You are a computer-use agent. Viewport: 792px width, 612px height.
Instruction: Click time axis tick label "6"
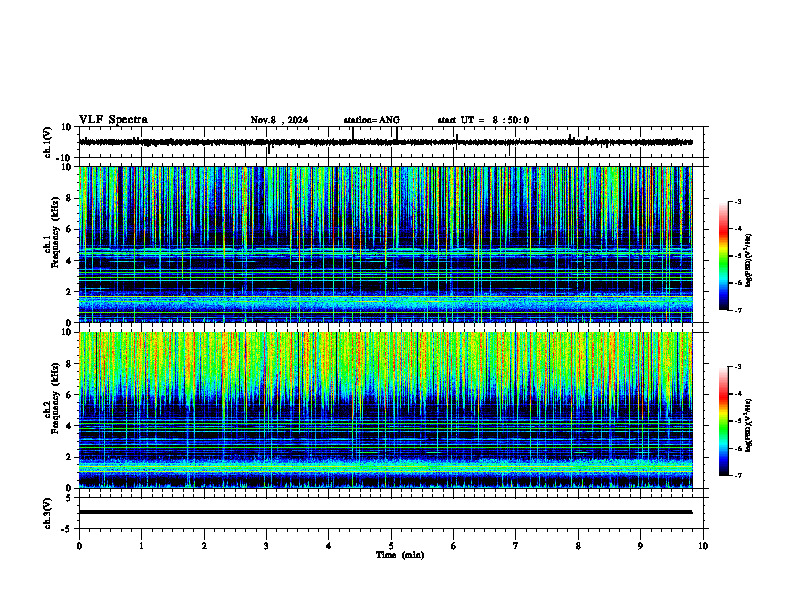point(454,546)
